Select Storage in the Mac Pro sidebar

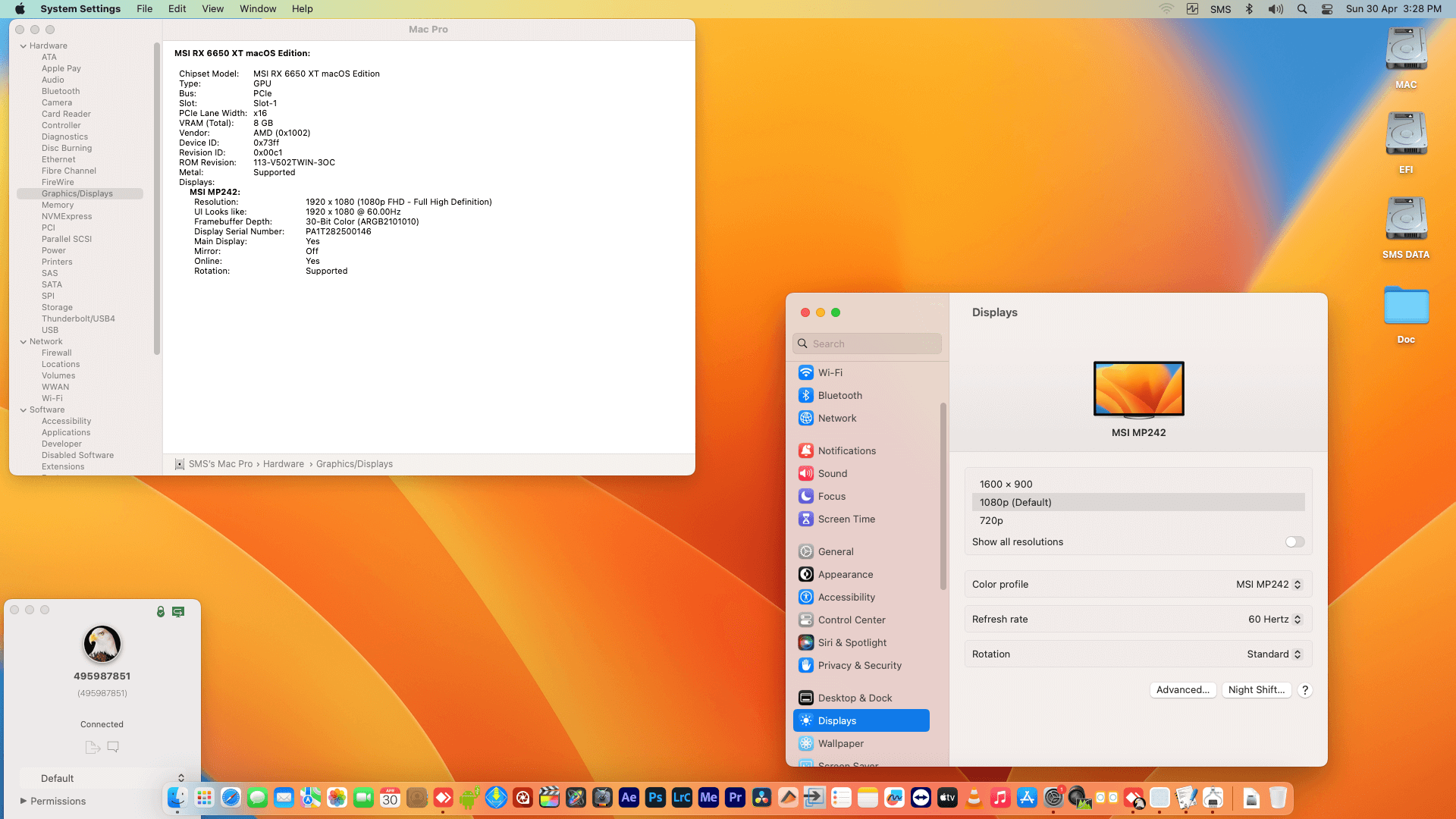click(57, 307)
